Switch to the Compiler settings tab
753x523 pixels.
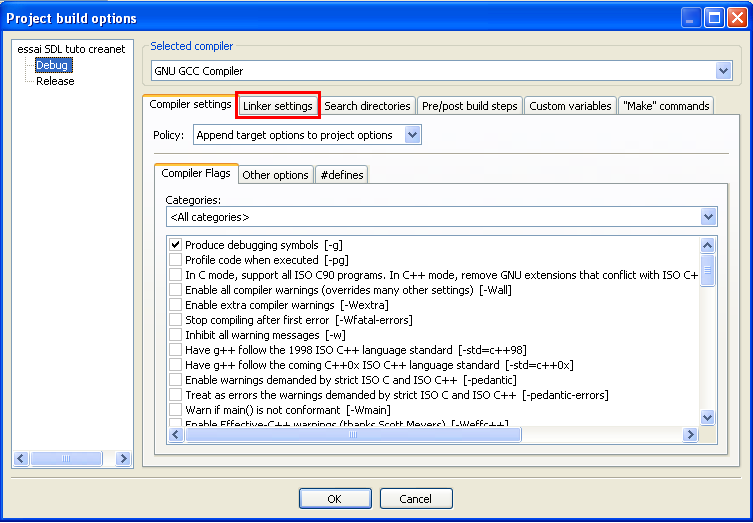click(190, 105)
